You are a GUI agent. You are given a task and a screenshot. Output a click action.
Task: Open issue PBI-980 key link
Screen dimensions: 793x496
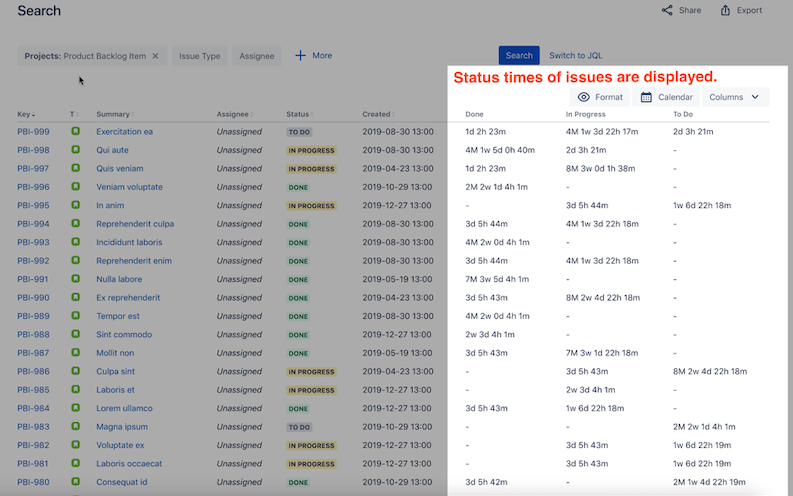[33, 482]
